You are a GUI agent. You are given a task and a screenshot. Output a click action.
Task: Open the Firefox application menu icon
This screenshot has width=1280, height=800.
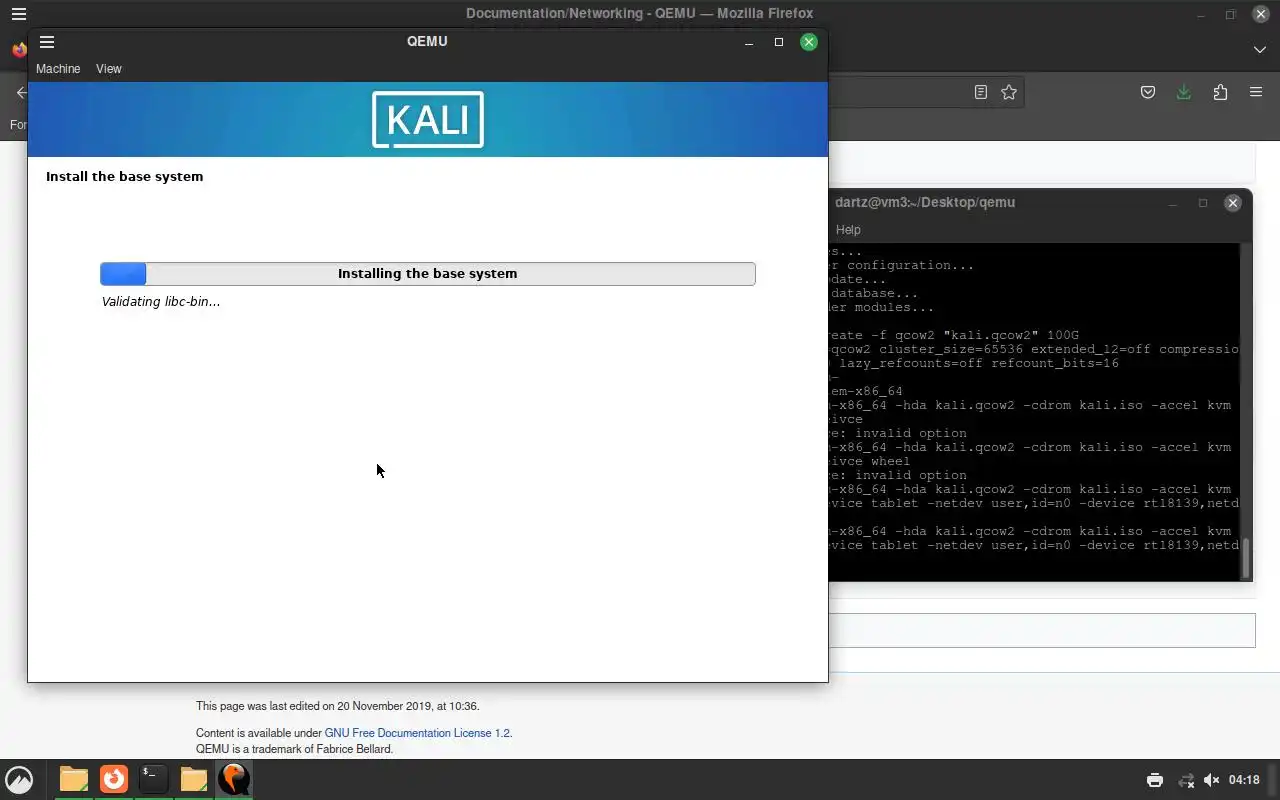point(1256,92)
